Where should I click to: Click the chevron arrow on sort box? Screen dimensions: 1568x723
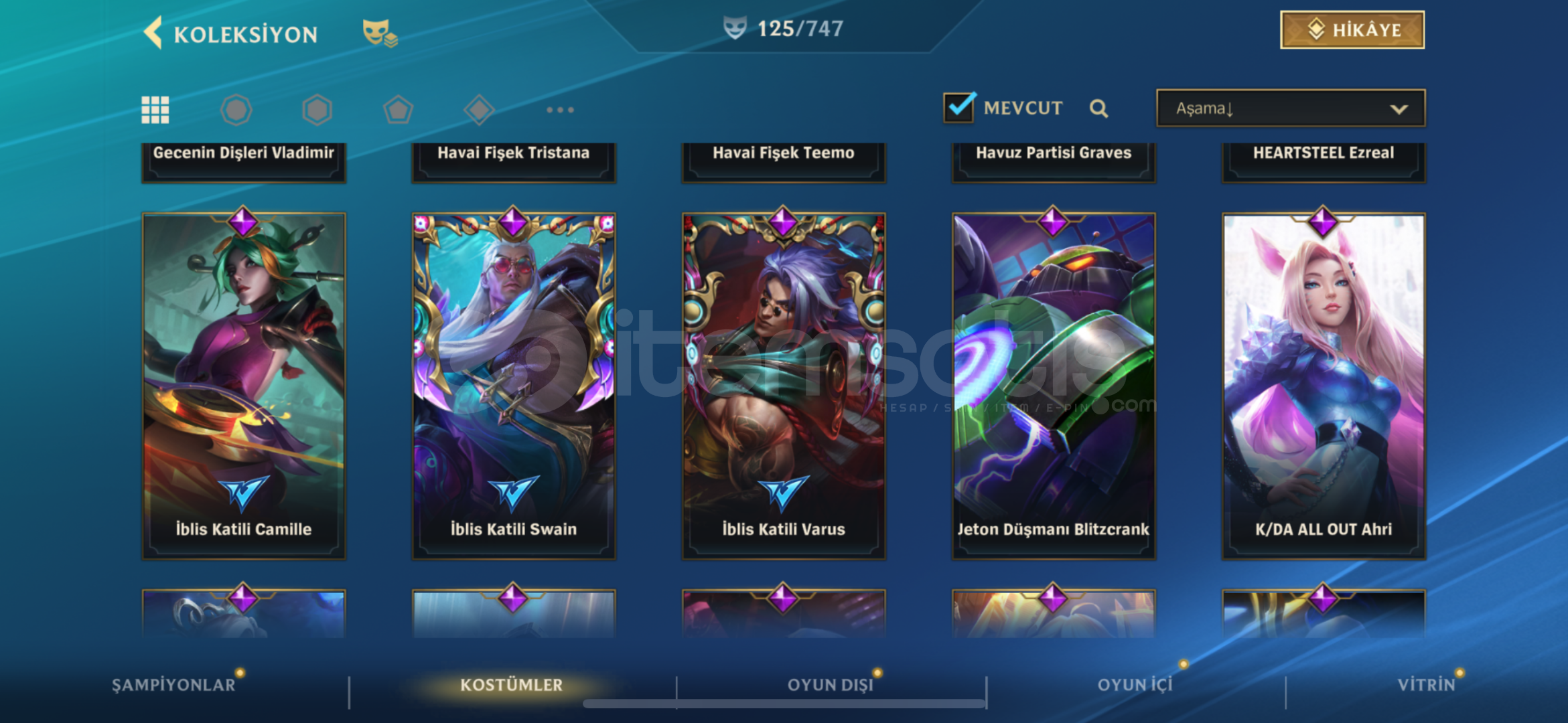(1399, 109)
